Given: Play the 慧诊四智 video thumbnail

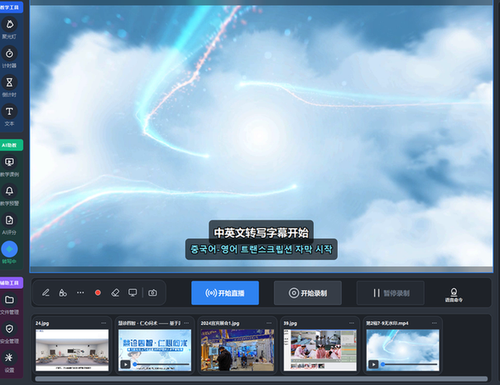Looking at the screenshot, I should click(x=125, y=364).
